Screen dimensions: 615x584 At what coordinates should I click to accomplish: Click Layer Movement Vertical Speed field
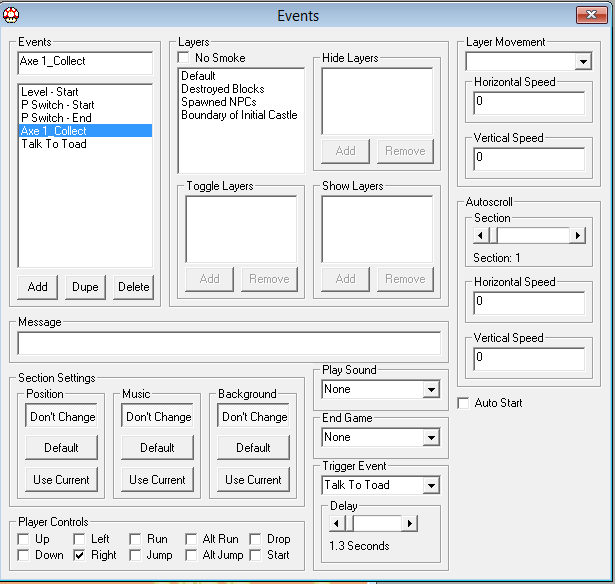click(x=529, y=159)
